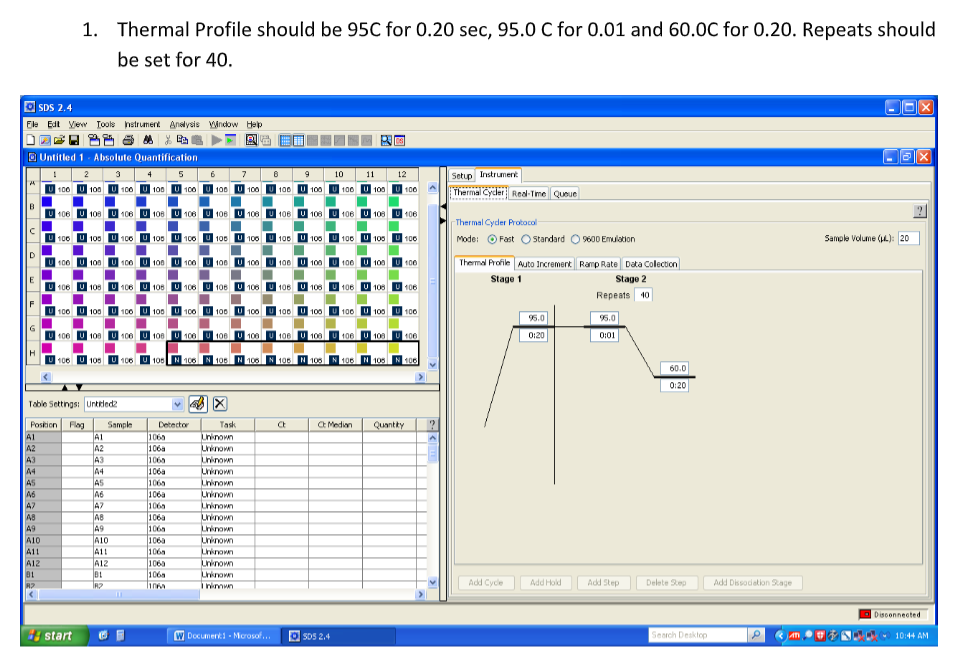Click the red ATI tray icon
Viewport: 968px width, 670px height.
click(794, 635)
